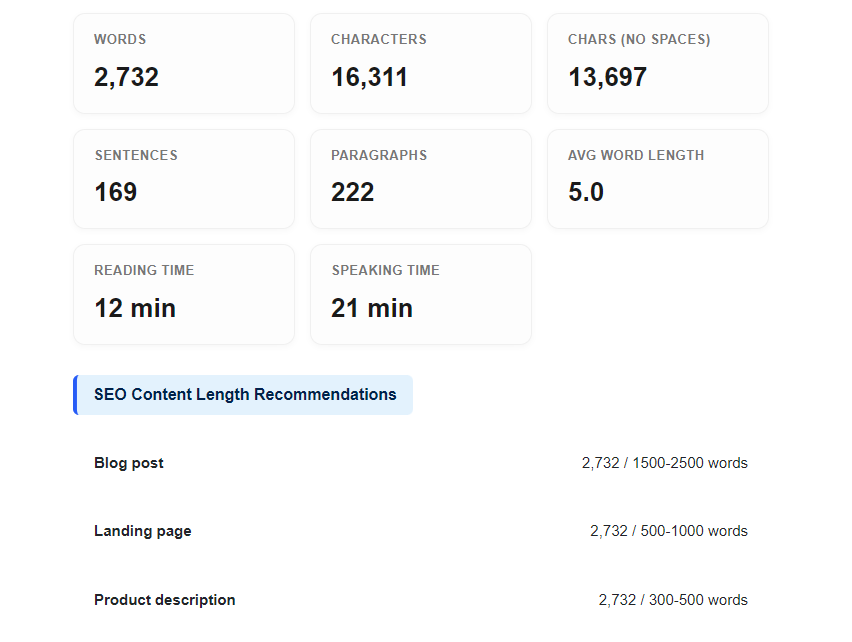The width and height of the screenshot is (852, 642).
Task: Click the 300-500 words recommendation text
Action: [698, 600]
